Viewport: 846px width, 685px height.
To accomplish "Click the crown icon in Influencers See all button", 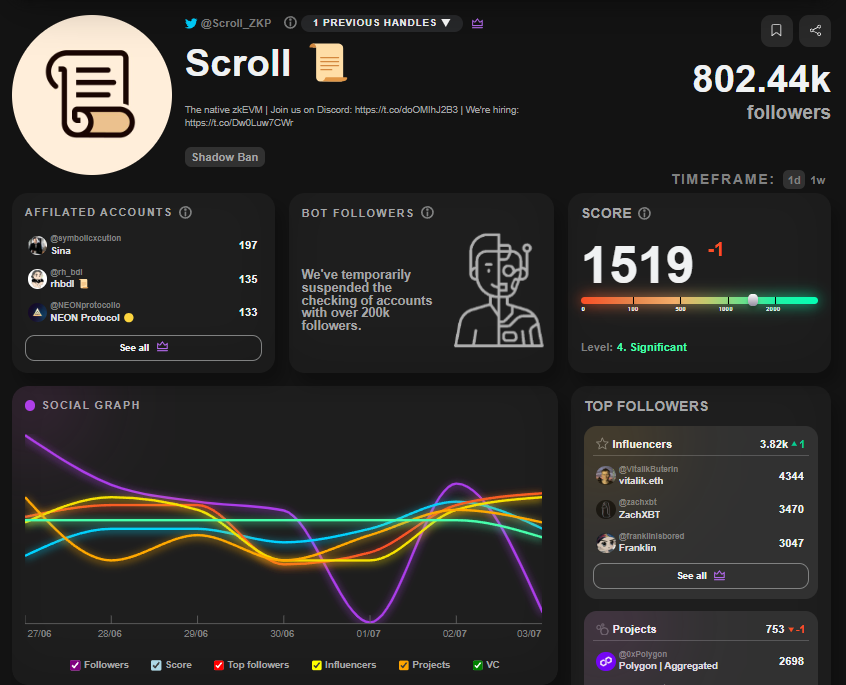I will 719,576.
